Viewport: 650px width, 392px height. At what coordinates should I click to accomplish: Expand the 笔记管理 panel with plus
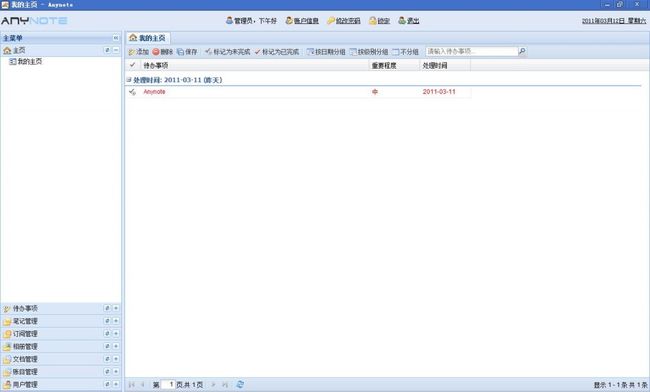click(x=116, y=321)
